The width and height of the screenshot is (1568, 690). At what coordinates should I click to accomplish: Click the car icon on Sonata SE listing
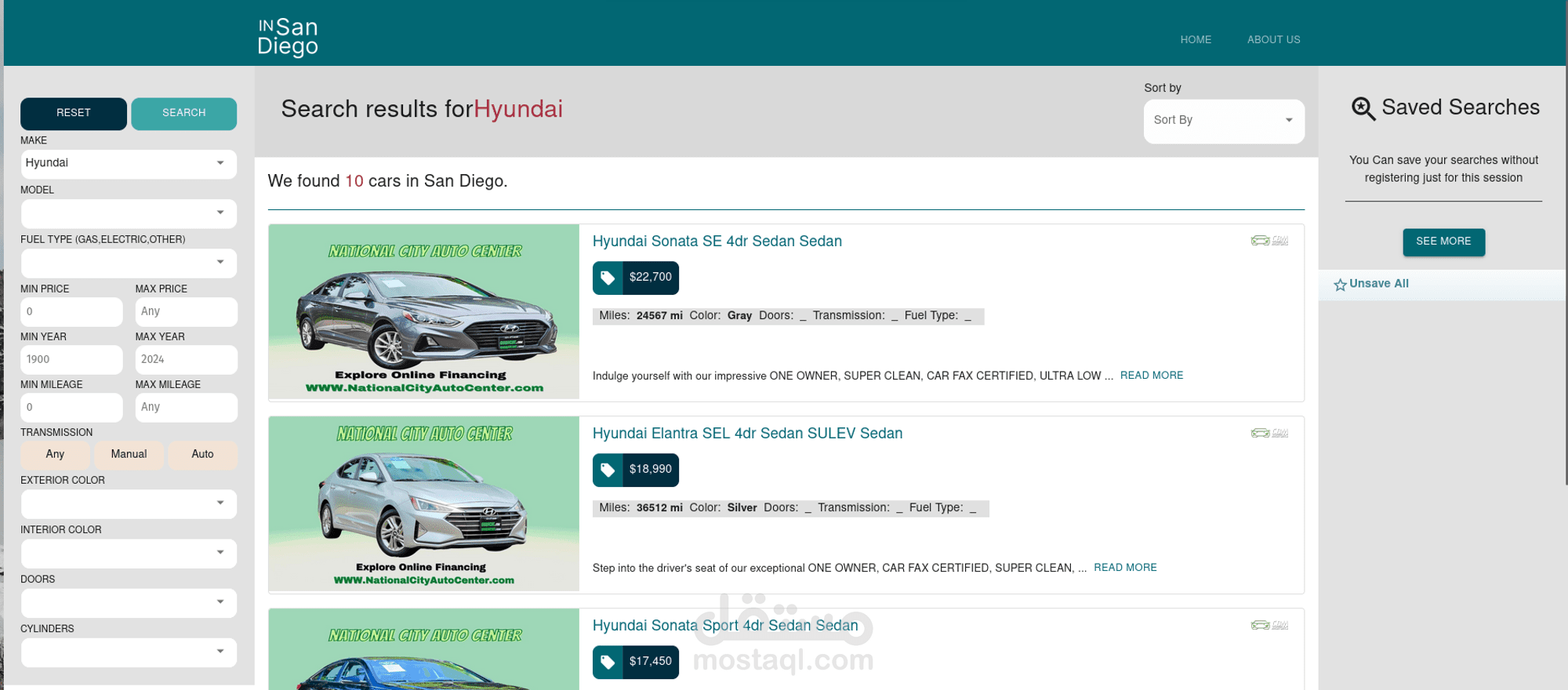click(x=1269, y=241)
